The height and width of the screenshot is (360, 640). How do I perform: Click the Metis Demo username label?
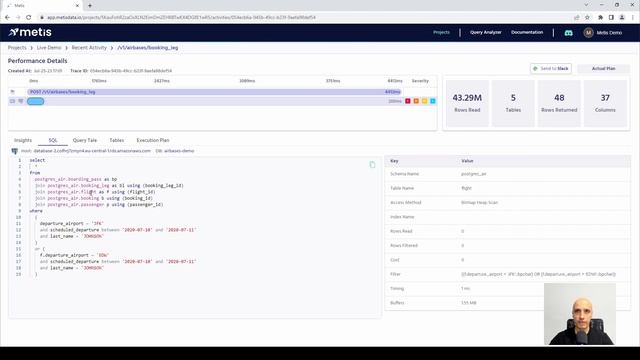[x=609, y=33]
